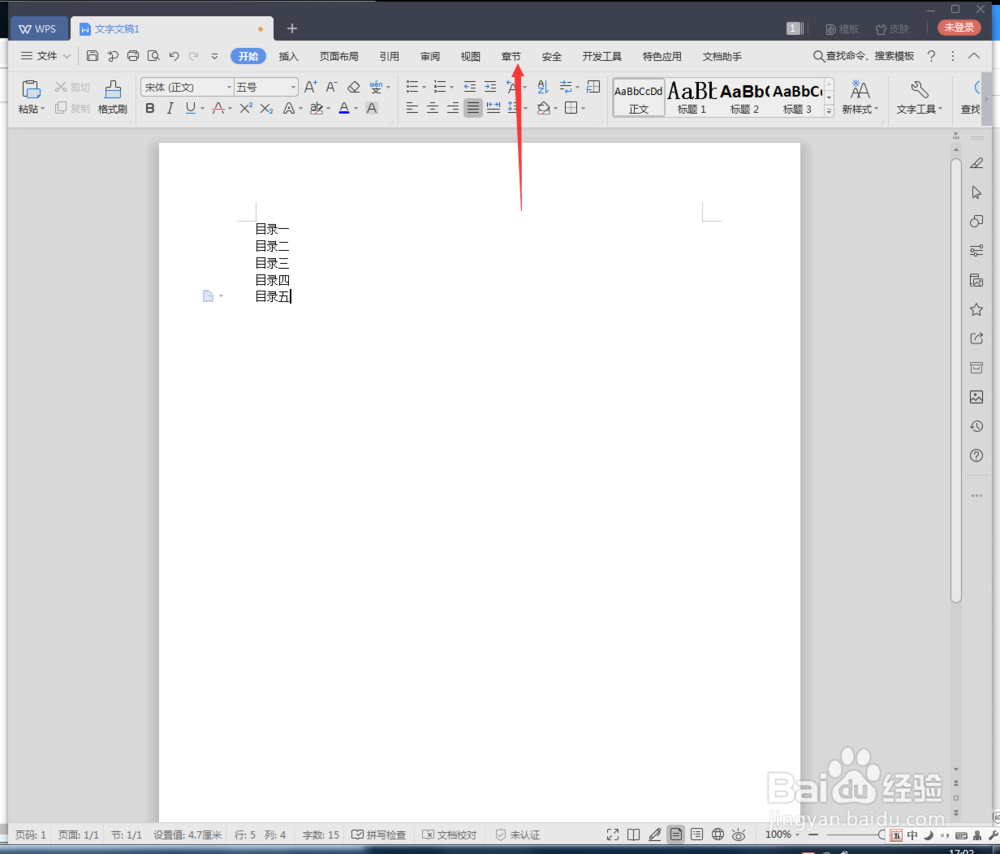Toggle strikethrough formatting
The width and height of the screenshot is (1000, 854).
(x=218, y=108)
